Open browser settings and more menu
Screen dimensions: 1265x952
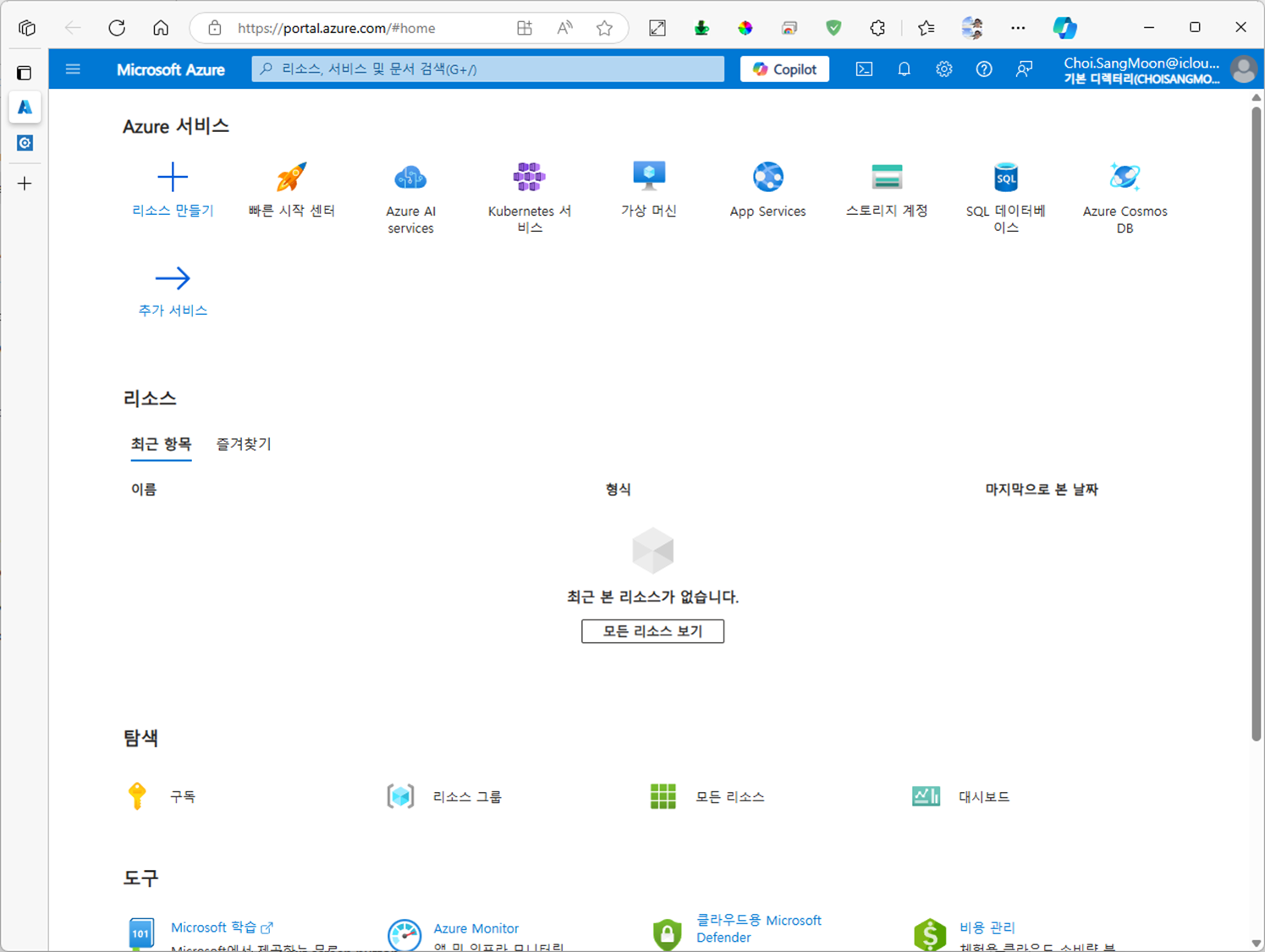click(x=1018, y=28)
